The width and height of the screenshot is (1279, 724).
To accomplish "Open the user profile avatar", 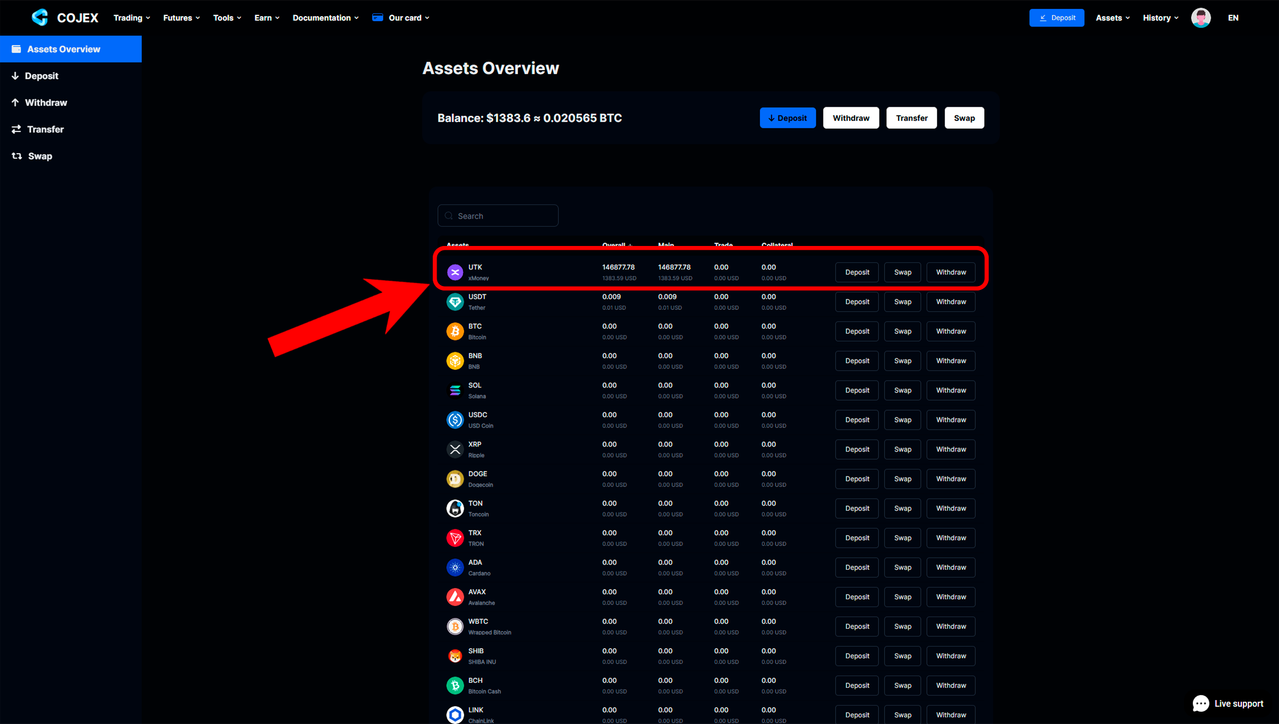I will 1201,18.
